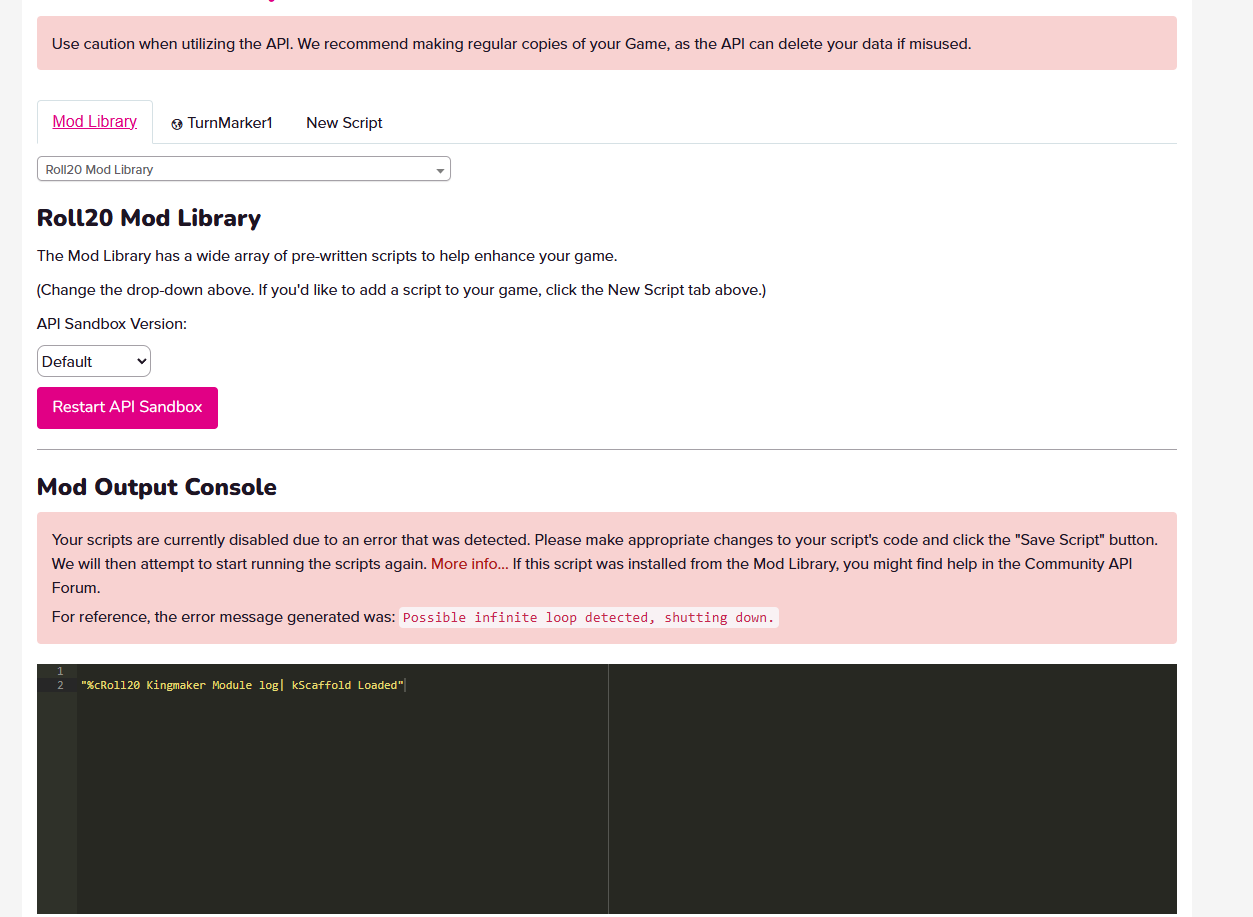This screenshot has height=917, width=1253.
Task: Open the New Script tab
Action: pos(344,123)
